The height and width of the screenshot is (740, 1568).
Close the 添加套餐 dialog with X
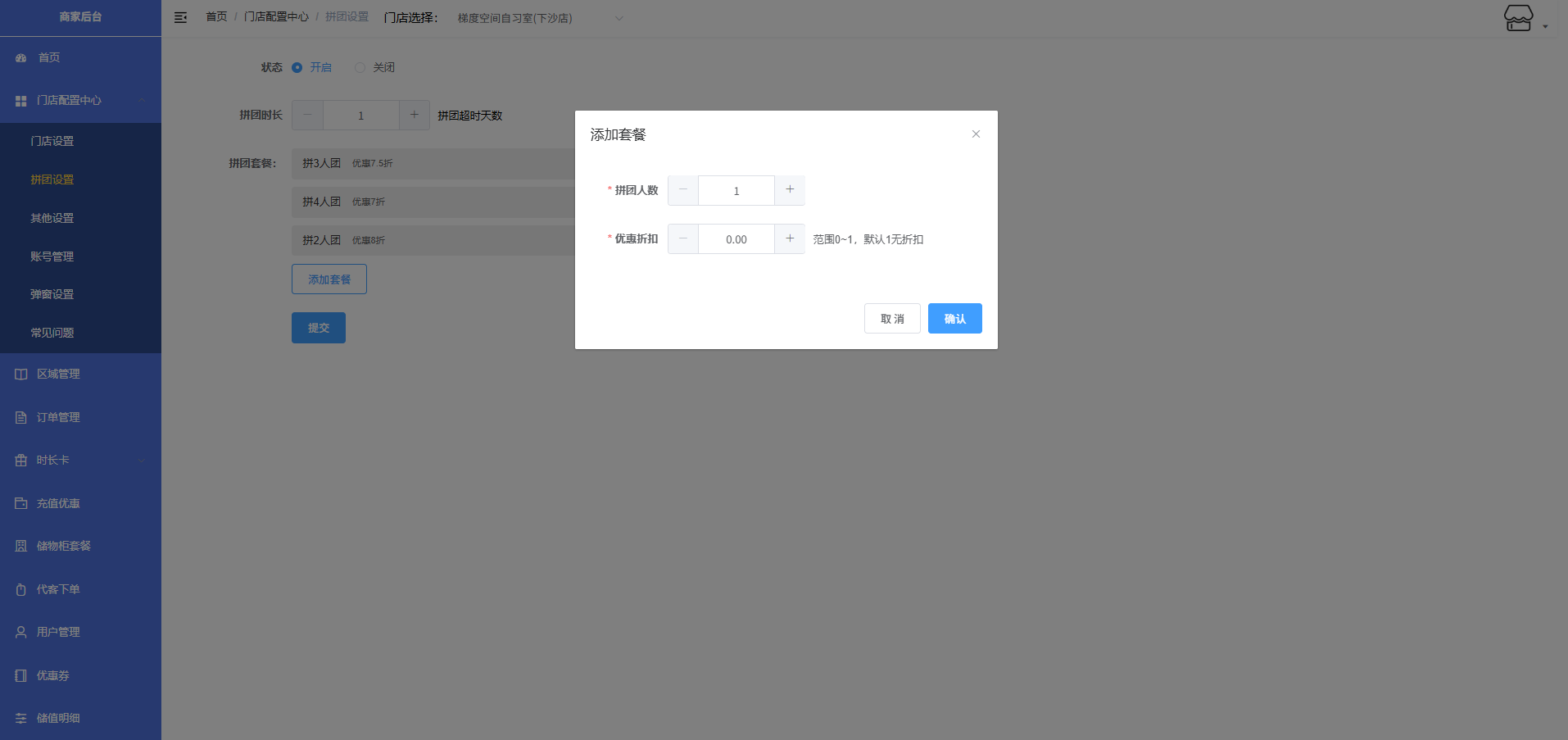click(976, 134)
